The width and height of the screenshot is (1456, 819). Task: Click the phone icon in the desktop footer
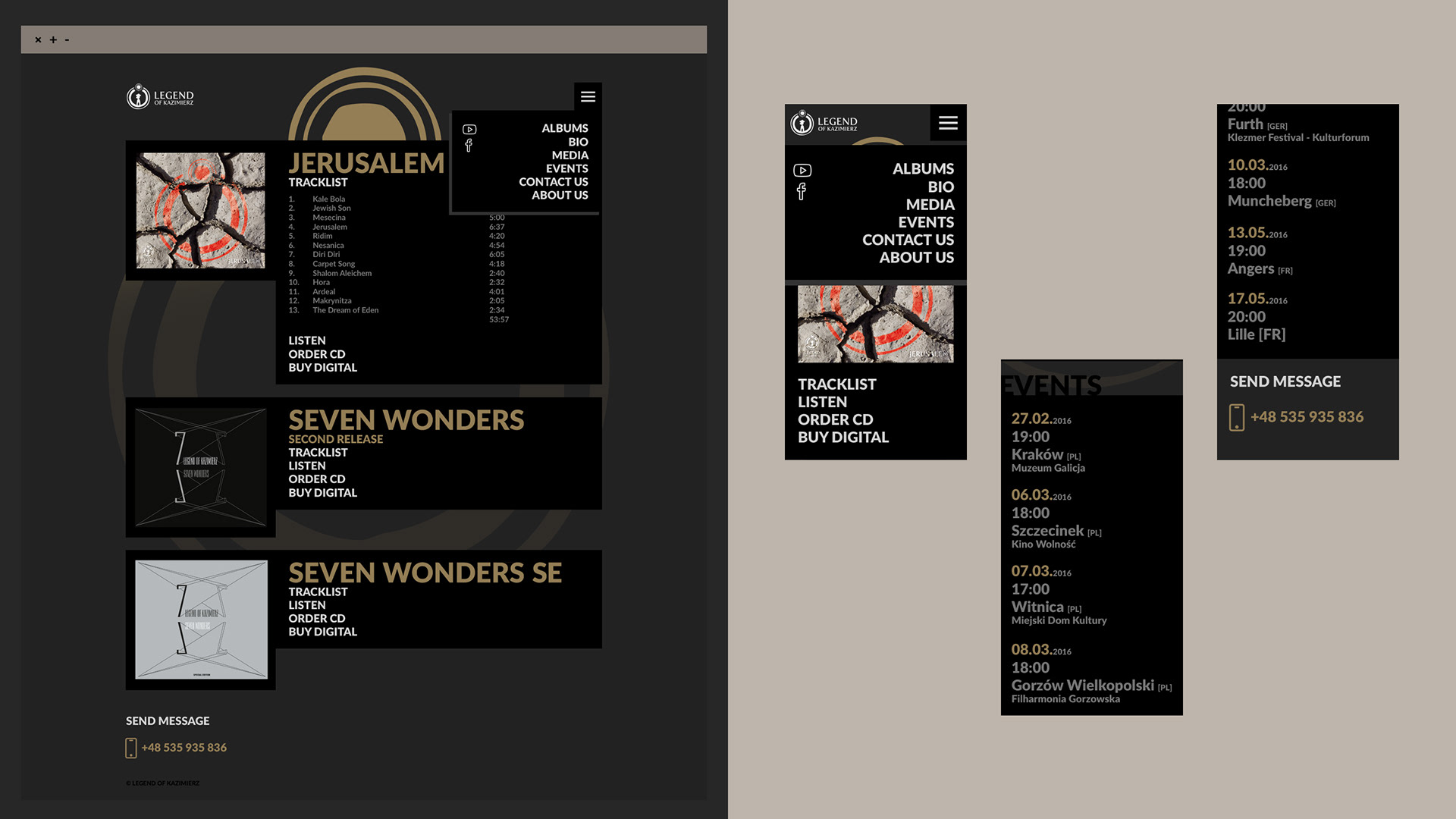(x=131, y=748)
